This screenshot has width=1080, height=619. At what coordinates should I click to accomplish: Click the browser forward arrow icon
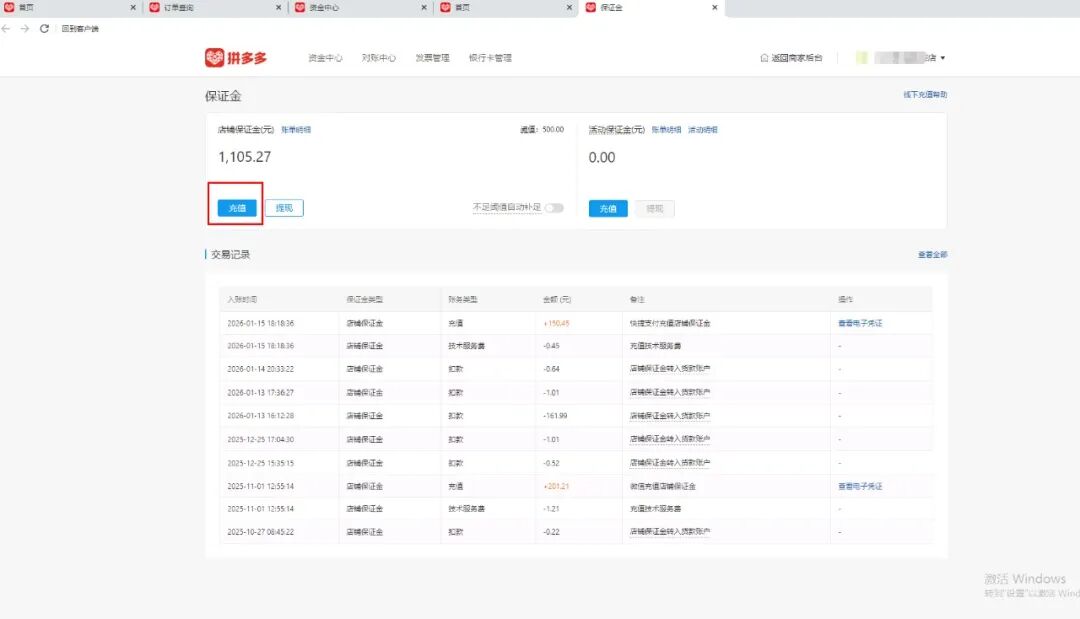coord(25,28)
